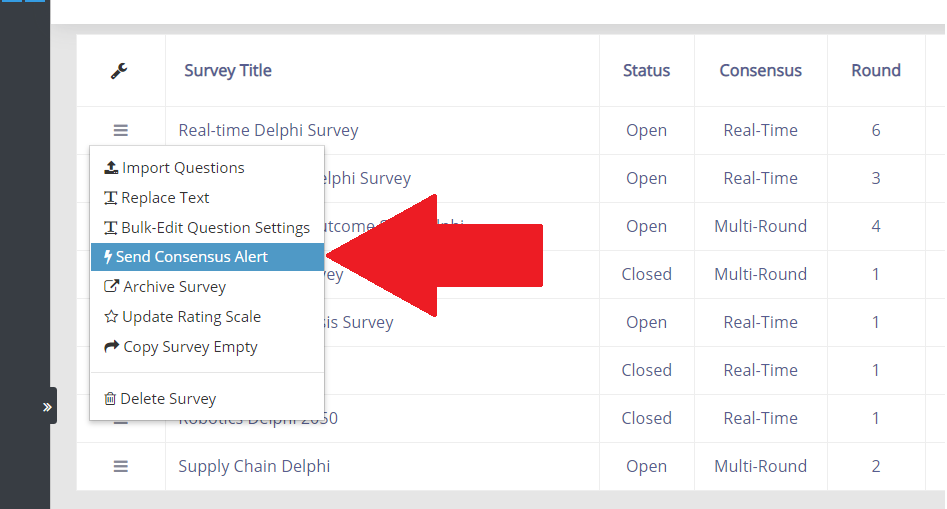Open the Real-time Delphi Survey link
Screen dimensions: 947x509
pos(268,130)
